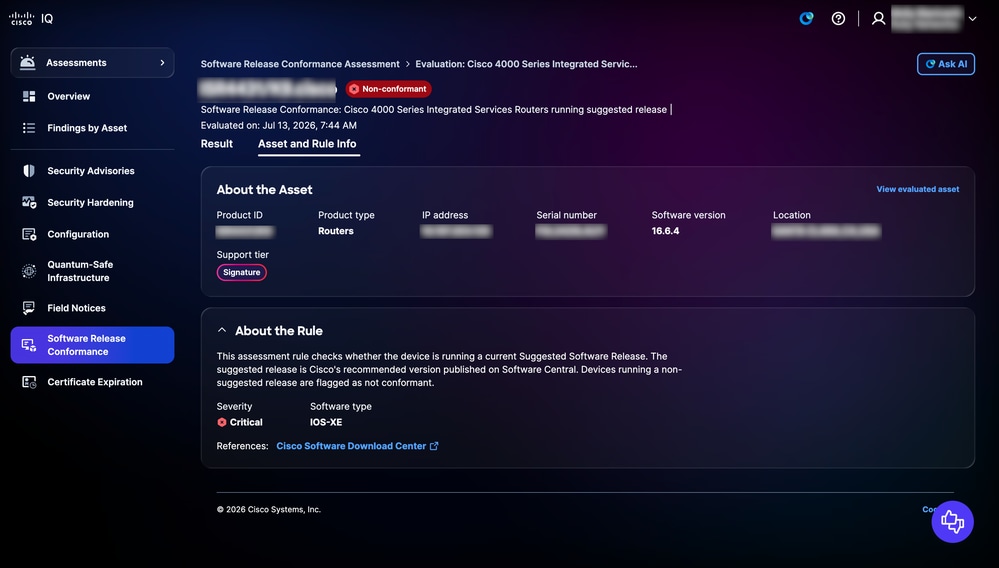999x568 pixels.
Task: Expand the user account dropdown chevron
Action: click(x=972, y=19)
